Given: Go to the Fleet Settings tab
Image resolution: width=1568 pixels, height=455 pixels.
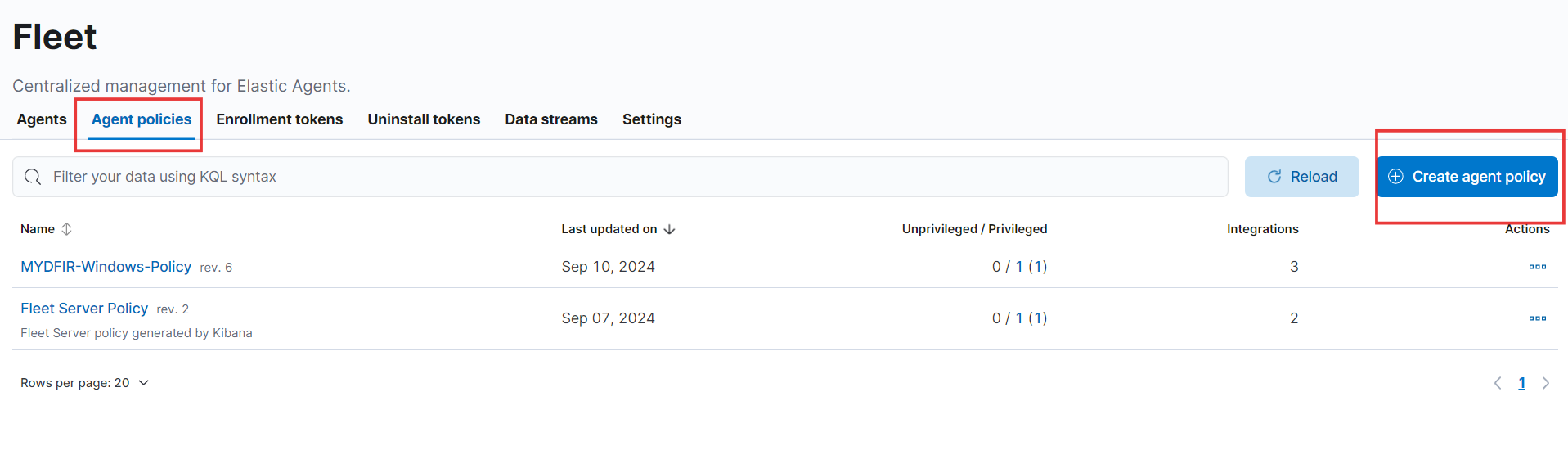Looking at the screenshot, I should coord(652,119).
